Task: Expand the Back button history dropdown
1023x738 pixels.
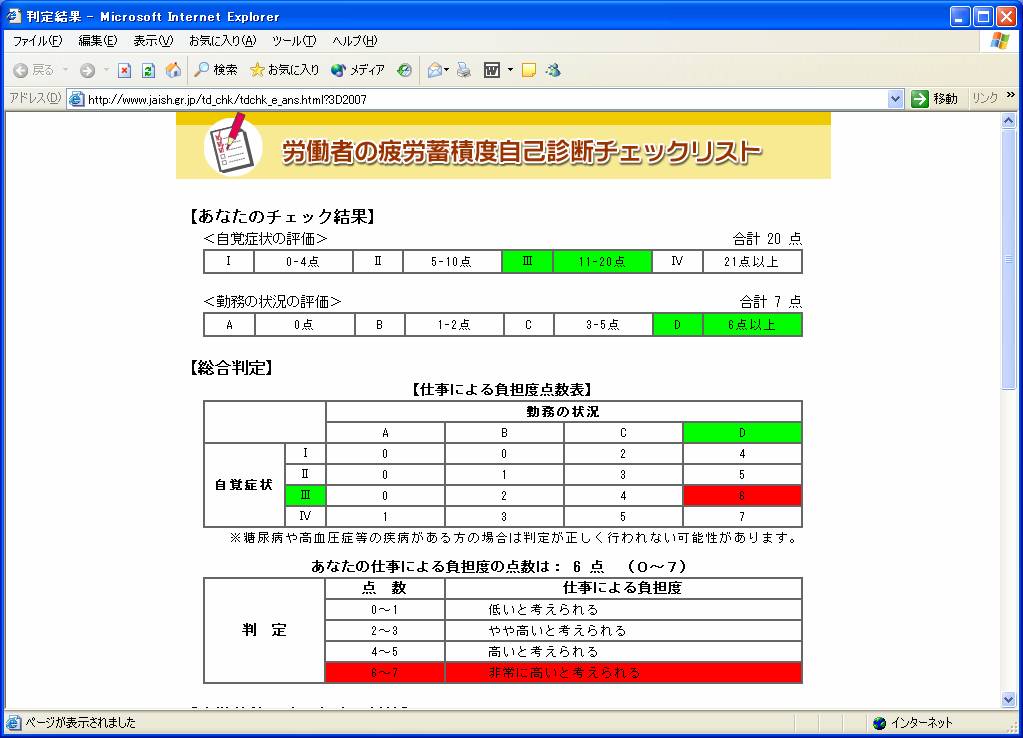Action: pyautogui.click(x=66, y=70)
